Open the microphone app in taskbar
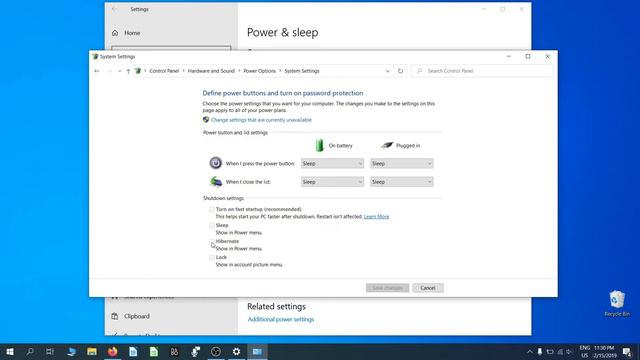 (195, 351)
